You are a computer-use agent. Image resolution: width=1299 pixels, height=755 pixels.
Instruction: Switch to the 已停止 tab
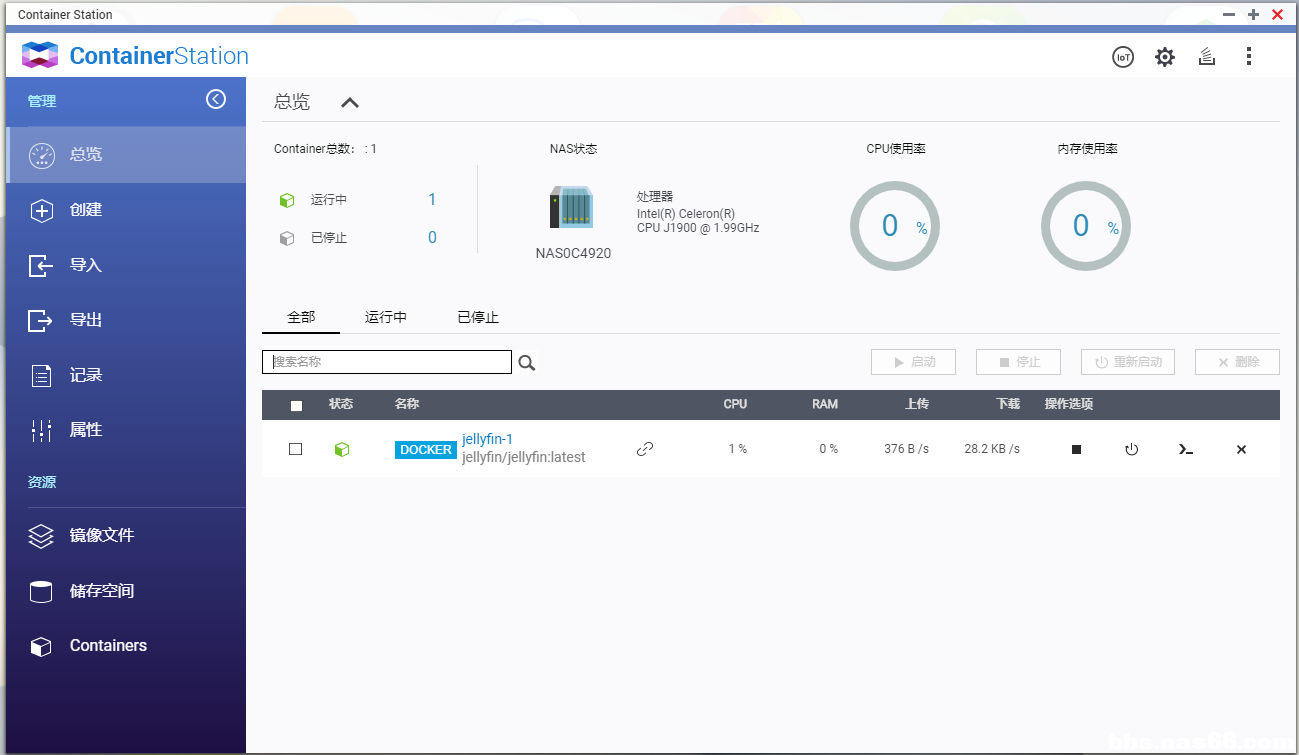(x=478, y=317)
